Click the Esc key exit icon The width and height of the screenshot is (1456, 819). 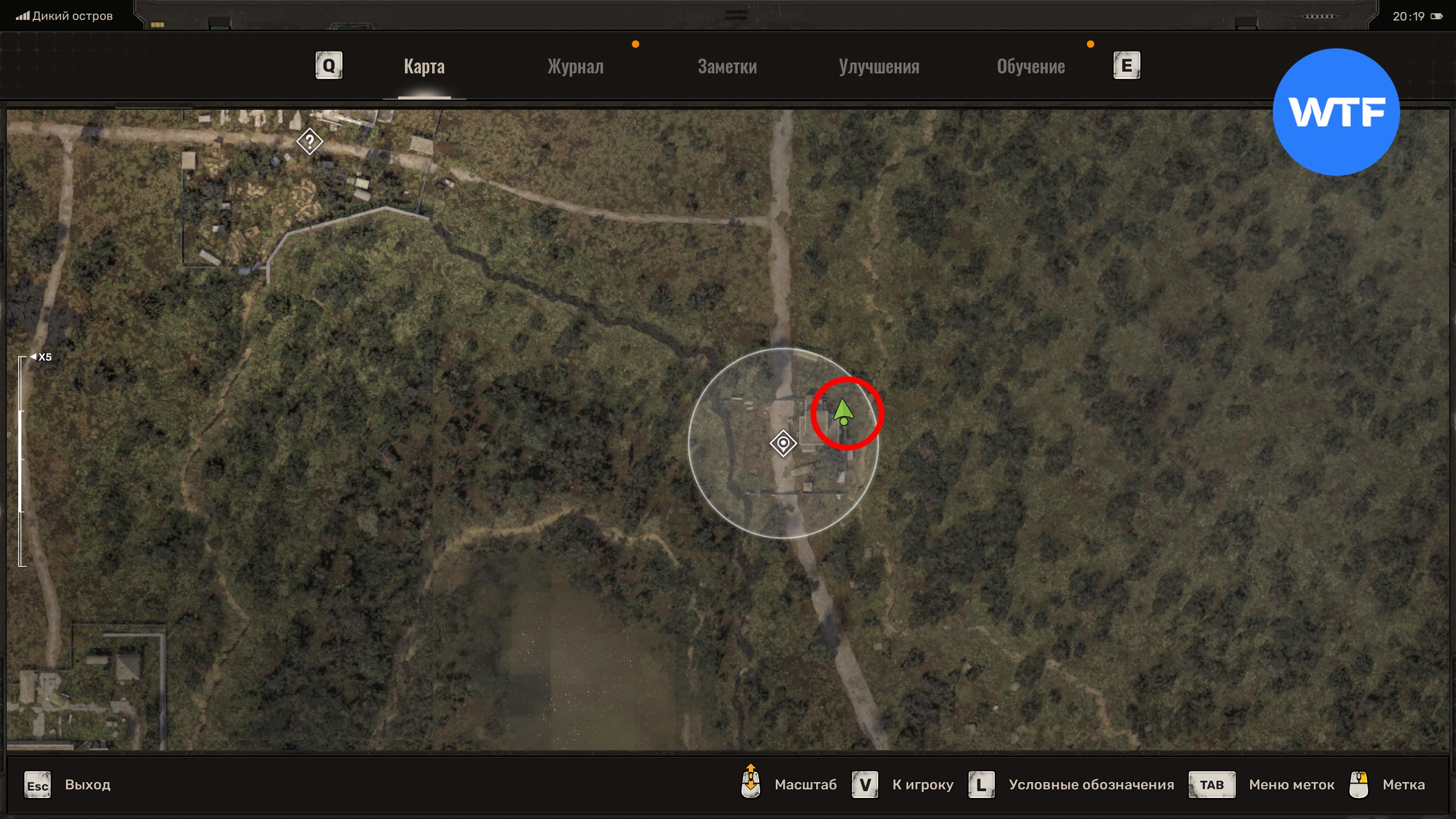(38, 785)
